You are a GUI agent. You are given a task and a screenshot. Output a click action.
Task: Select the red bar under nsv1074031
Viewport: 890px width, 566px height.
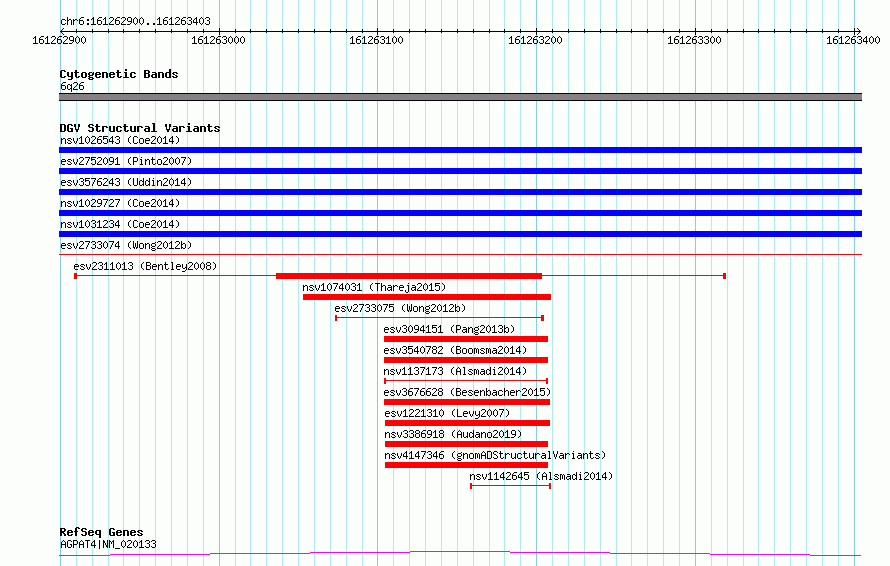[427, 297]
